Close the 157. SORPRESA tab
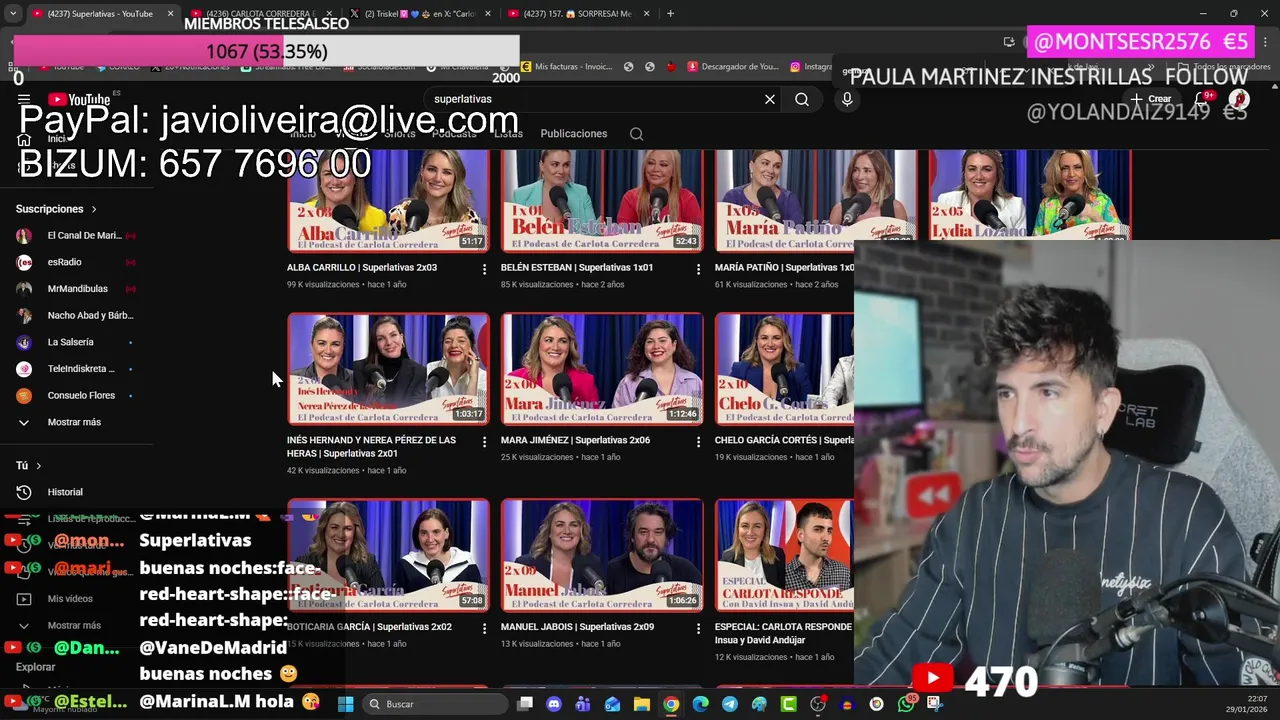 (x=646, y=14)
